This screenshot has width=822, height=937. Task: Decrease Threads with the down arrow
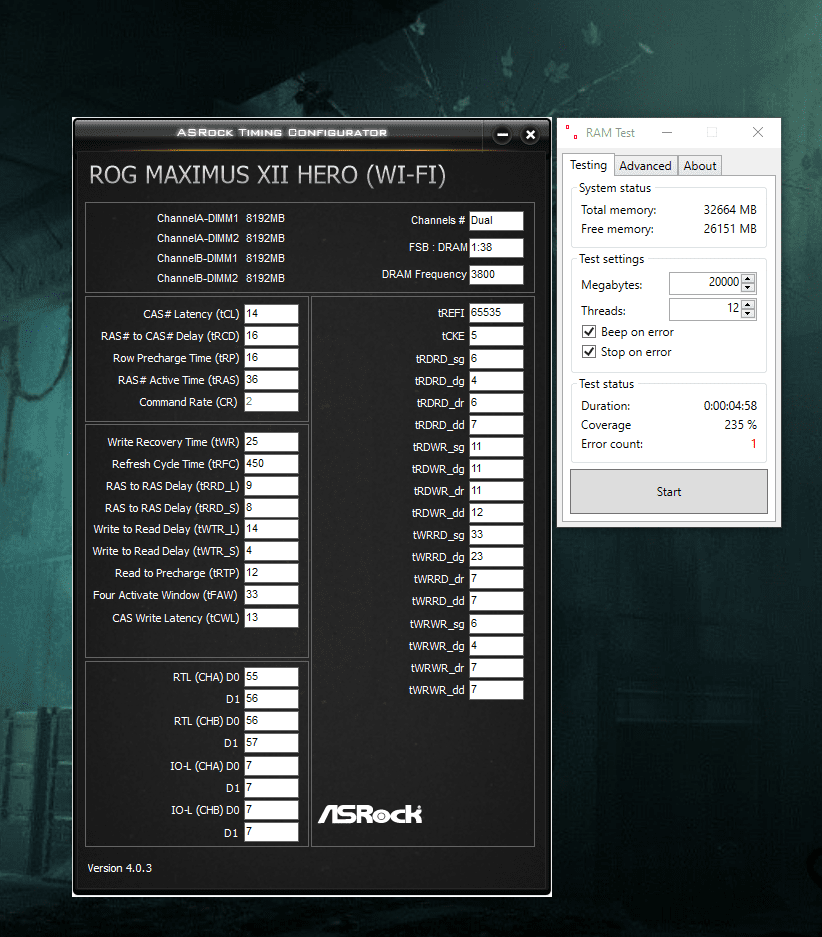click(748, 314)
